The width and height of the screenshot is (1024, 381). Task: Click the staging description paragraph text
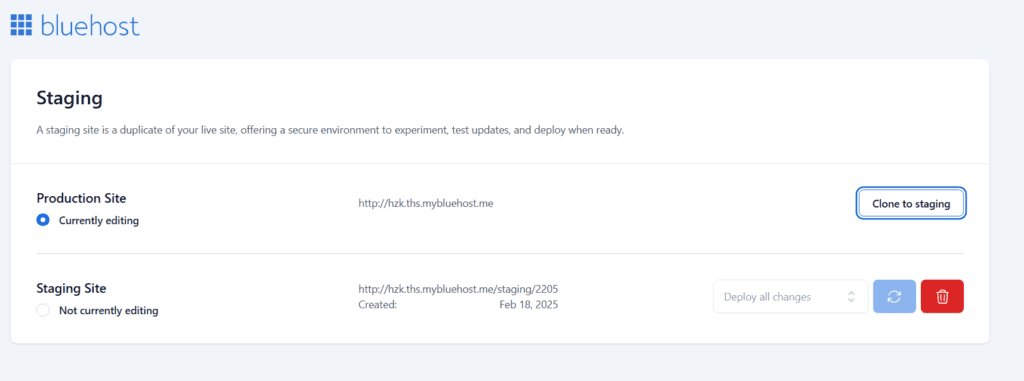coord(330,130)
